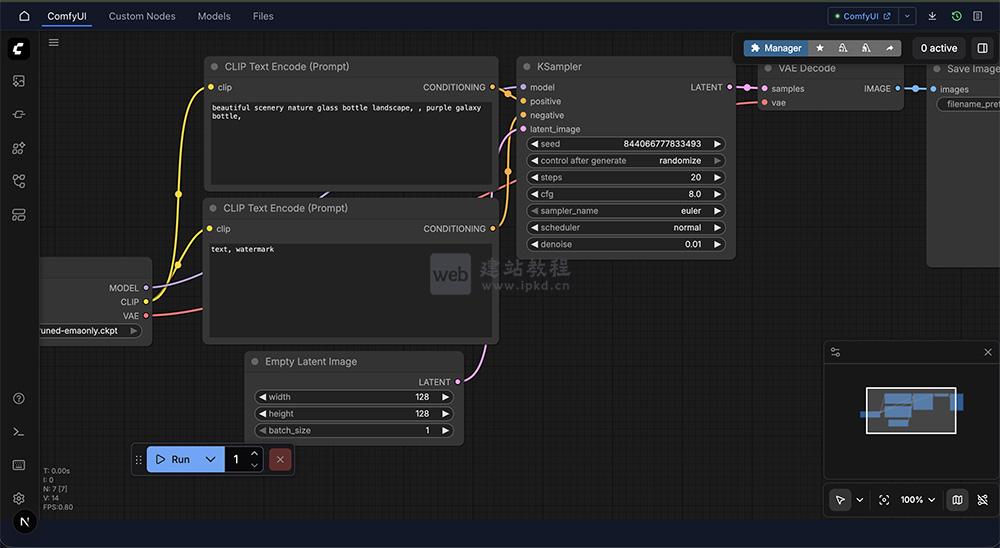Open the help question mark icon in sidebar
Image resolution: width=1000 pixels, height=548 pixels.
[19, 399]
